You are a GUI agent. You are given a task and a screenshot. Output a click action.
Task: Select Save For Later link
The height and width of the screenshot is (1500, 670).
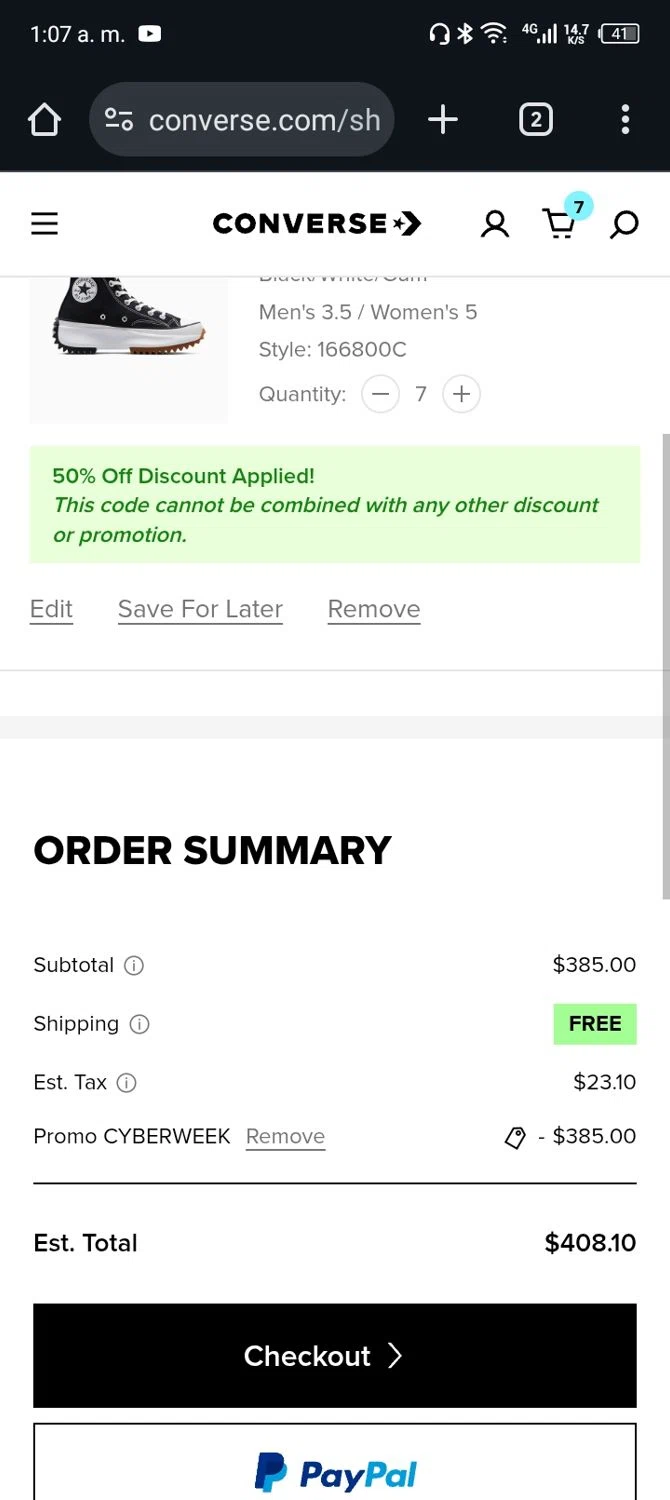pyautogui.click(x=200, y=609)
